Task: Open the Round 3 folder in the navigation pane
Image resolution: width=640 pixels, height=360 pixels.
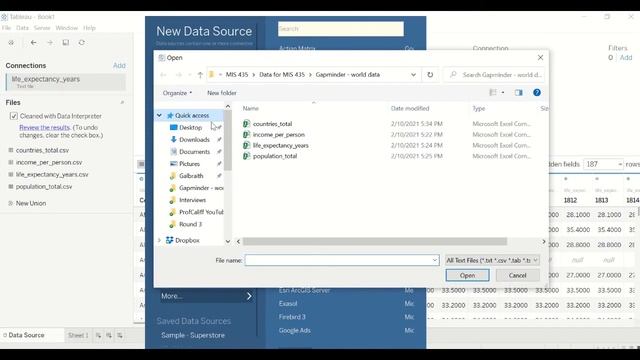Action: [x=190, y=224]
